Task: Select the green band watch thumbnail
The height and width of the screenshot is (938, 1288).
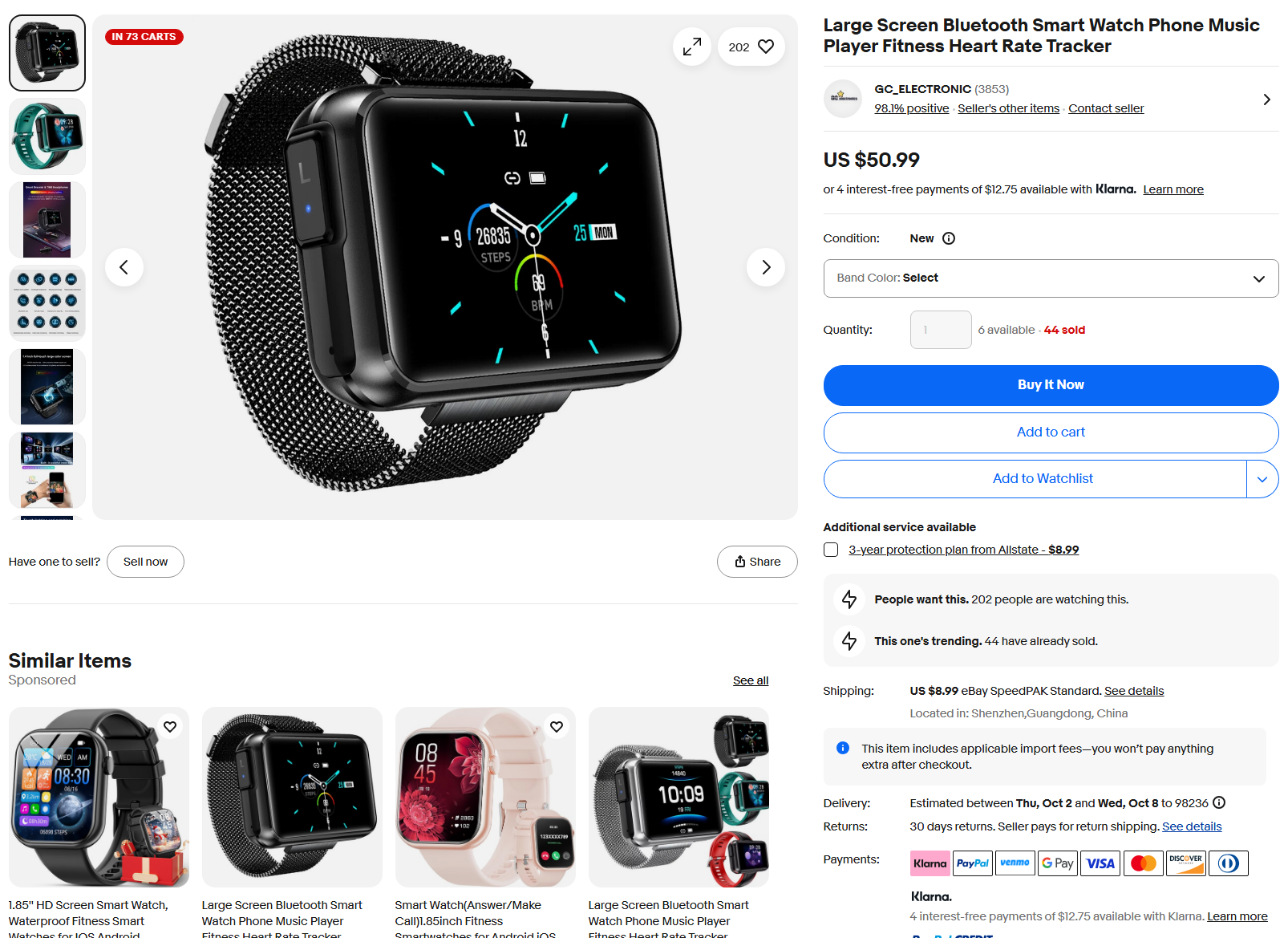Action: pyautogui.click(x=47, y=136)
